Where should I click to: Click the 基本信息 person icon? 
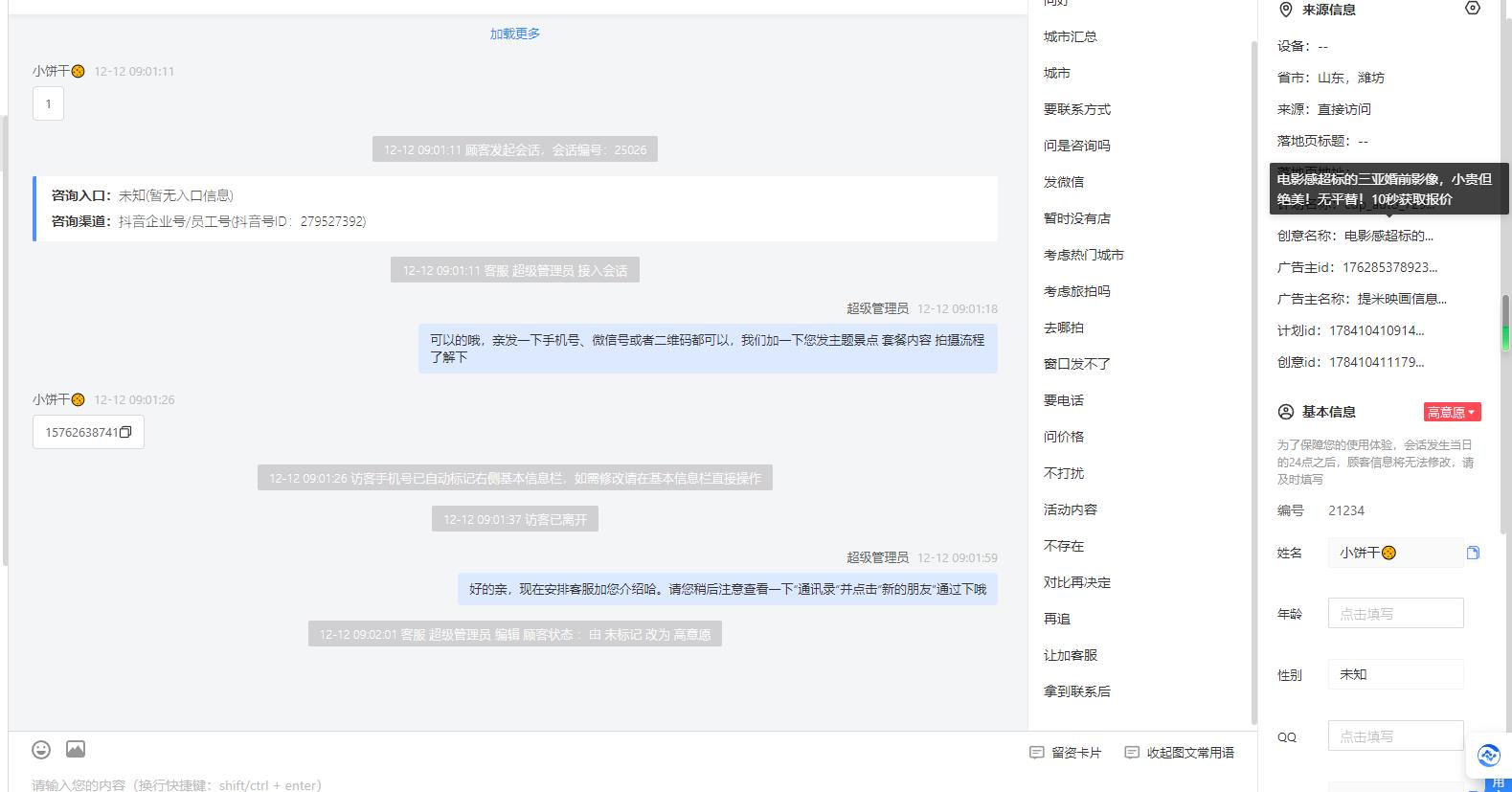tap(1286, 412)
